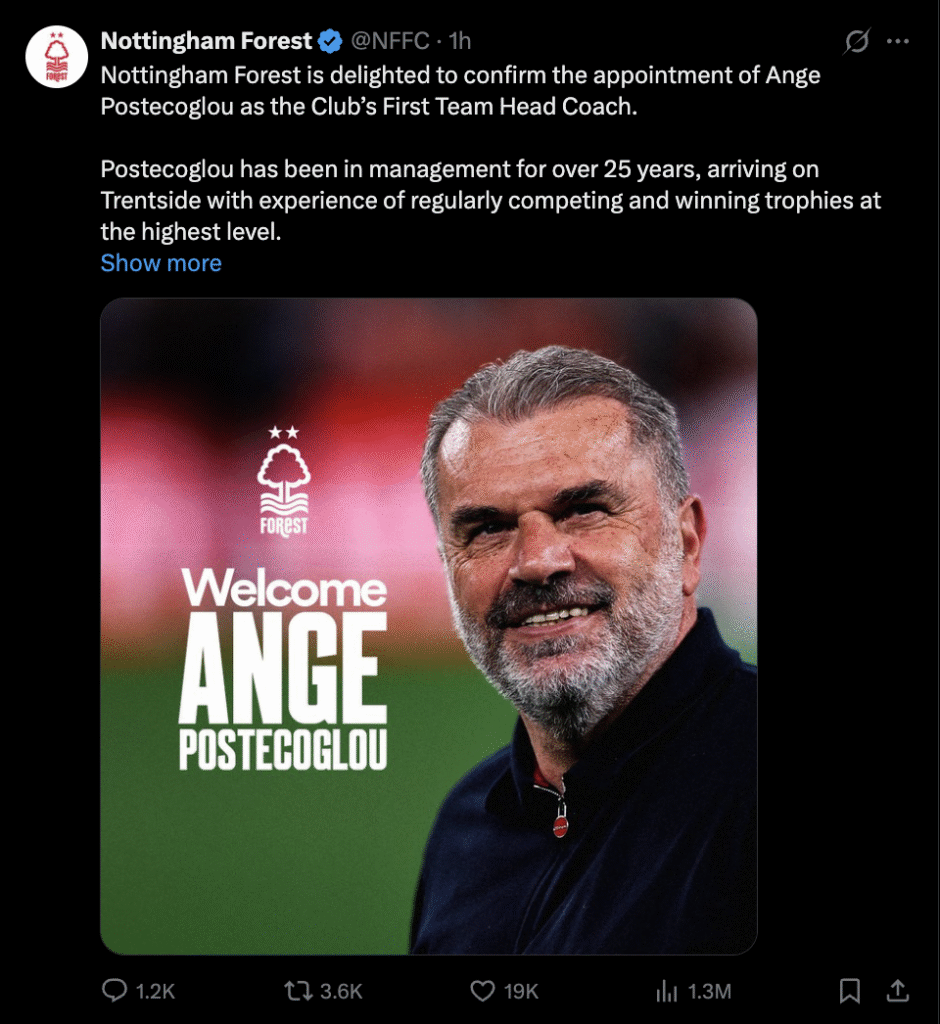The height and width of the screenshot is (1024, 940).
Task: Click the Nottingham Forest account name
Action: pyautogui.click(x=207, y=42)
